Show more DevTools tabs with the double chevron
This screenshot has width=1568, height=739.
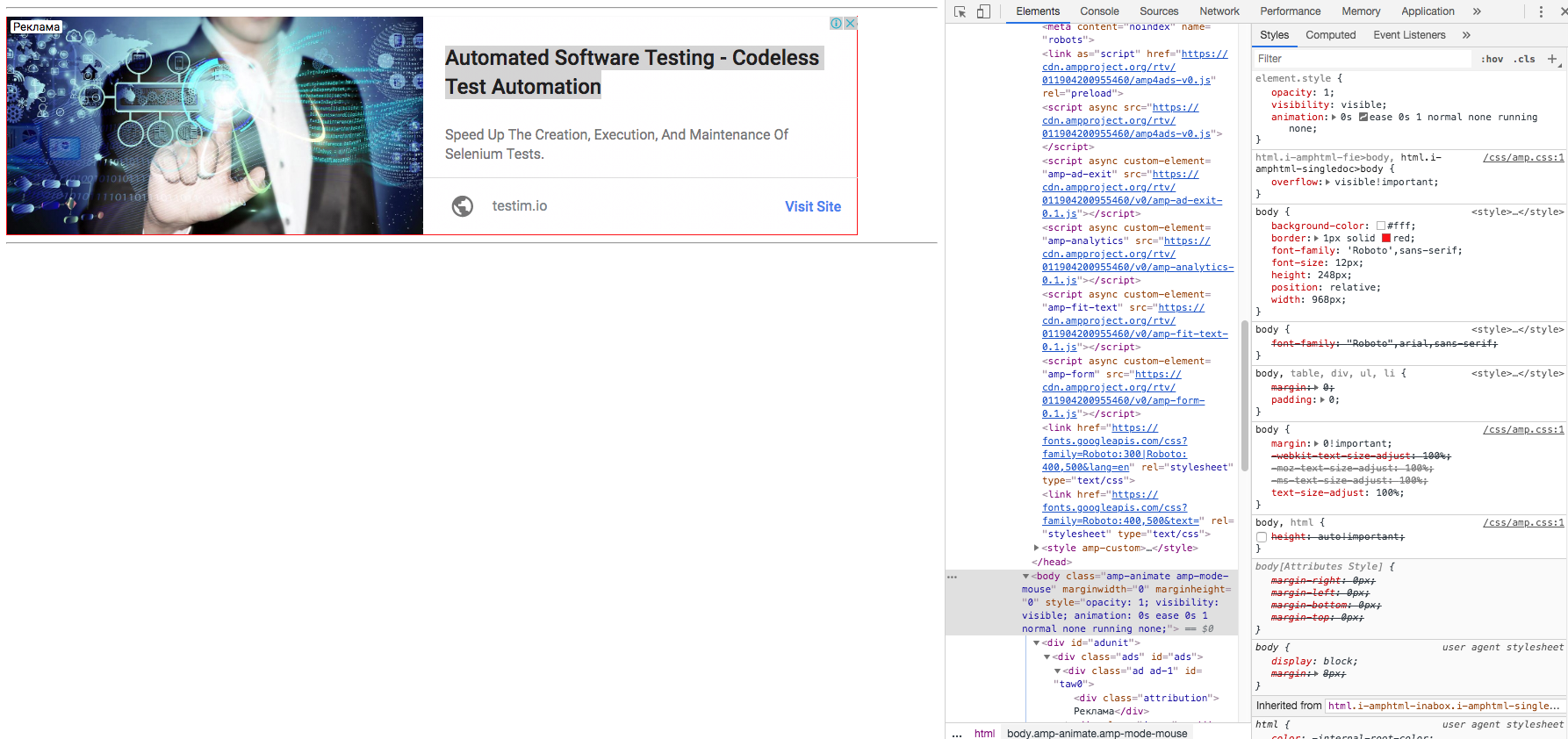(x=1477, y=11)
